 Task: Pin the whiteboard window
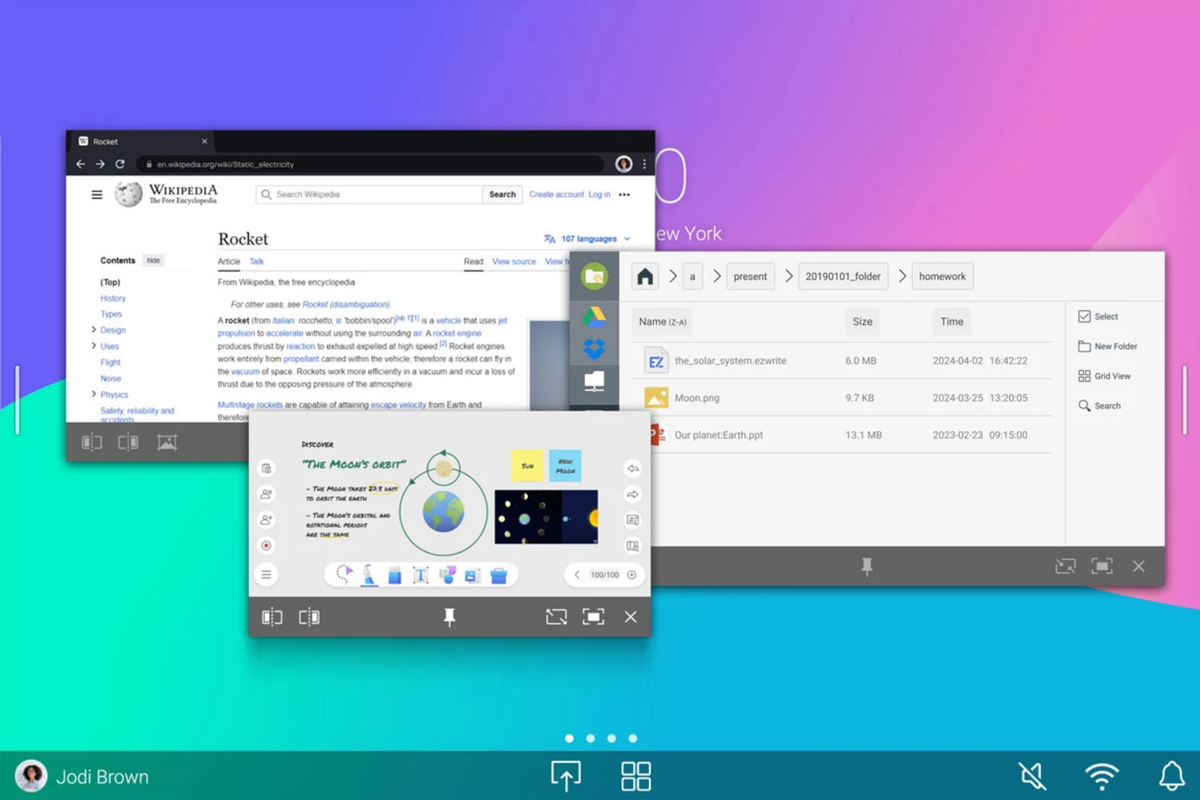[450, 617]
